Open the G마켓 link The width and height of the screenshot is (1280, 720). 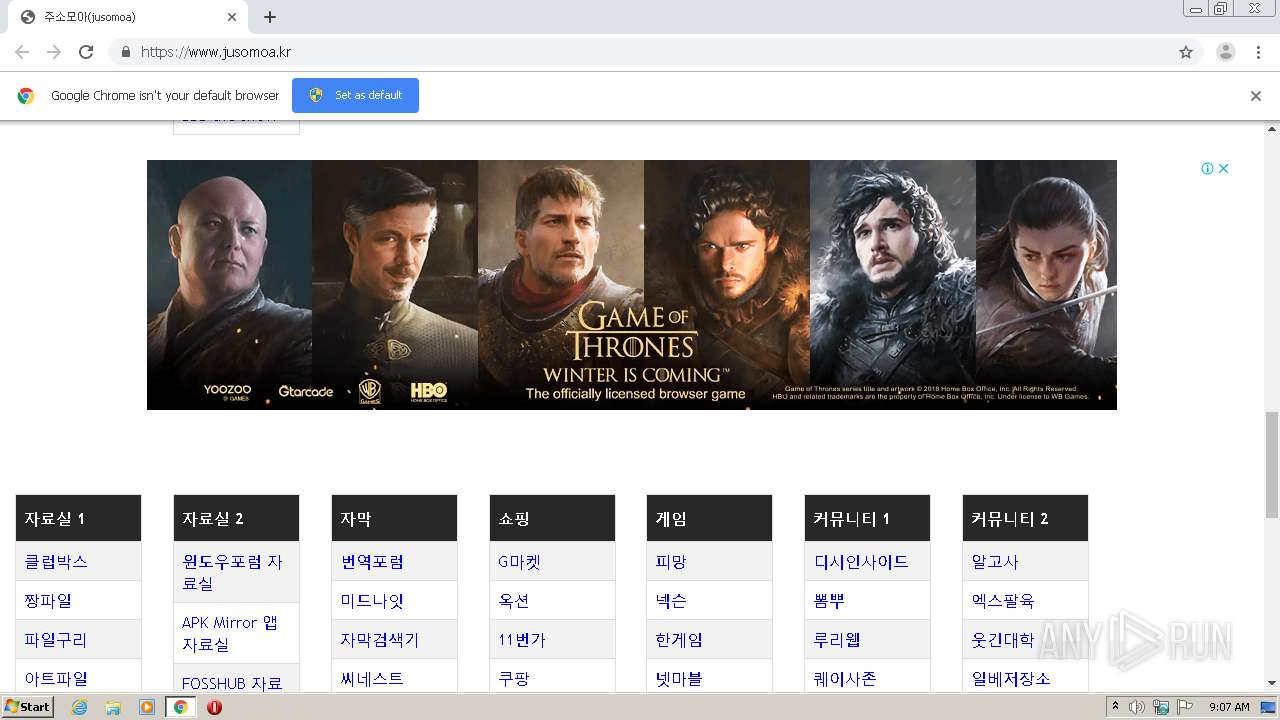click(x=519, y=562)
